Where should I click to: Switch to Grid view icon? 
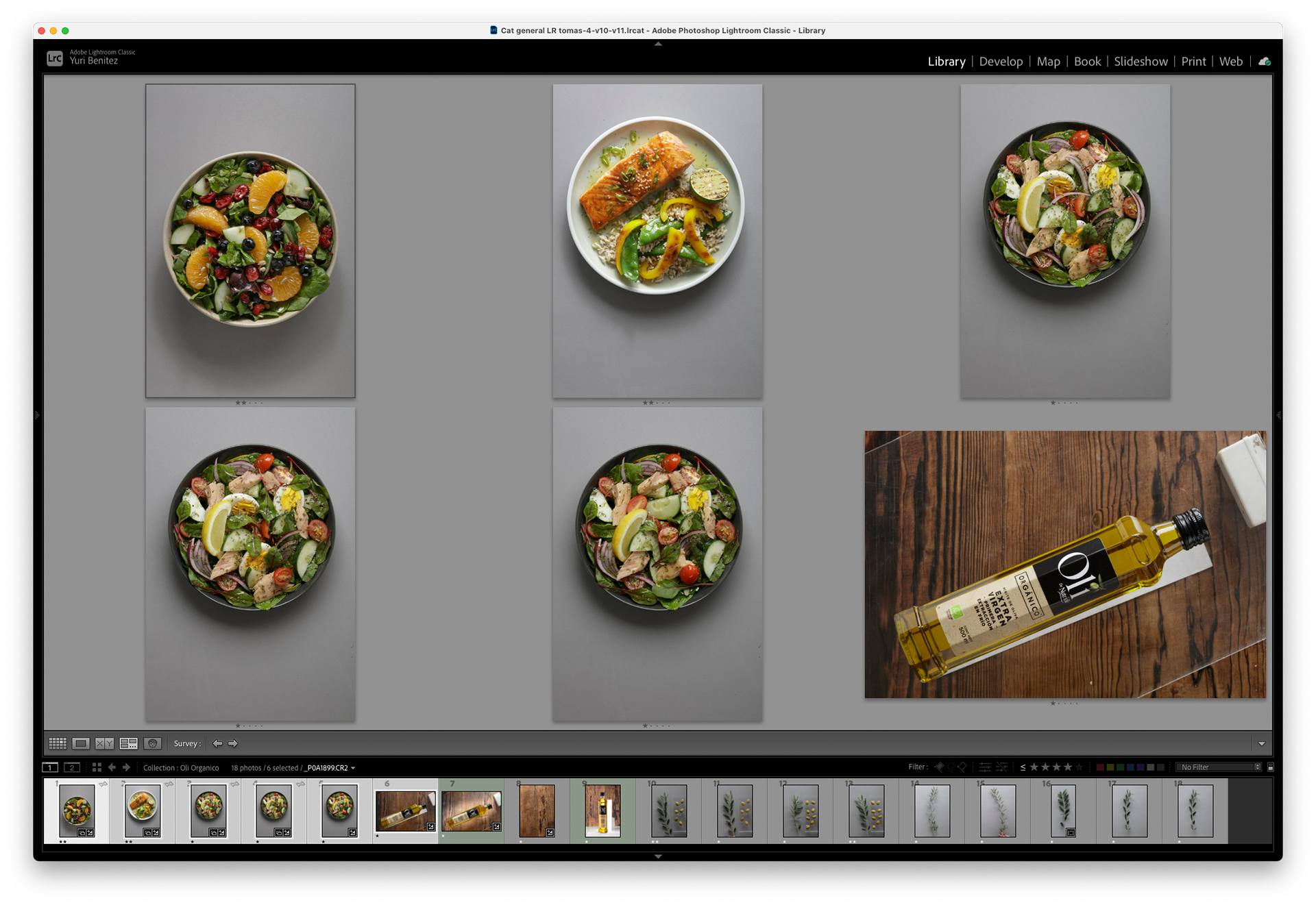58,743
